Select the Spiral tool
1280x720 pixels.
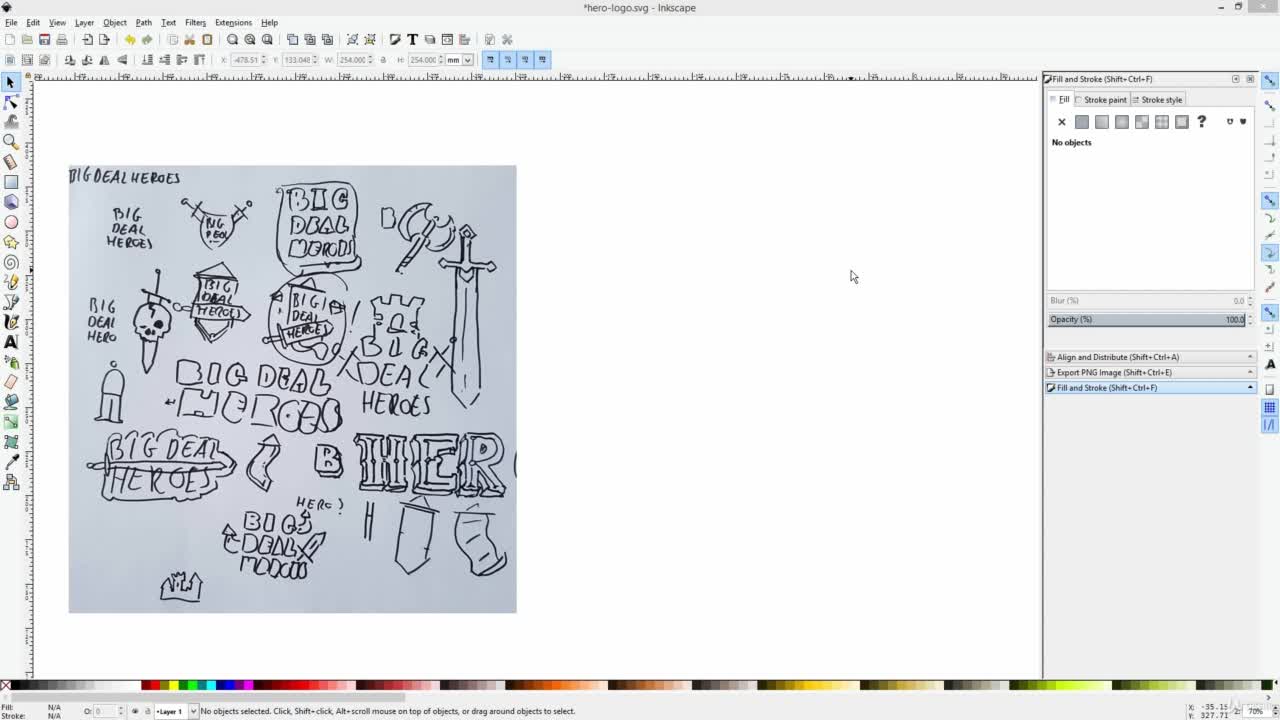[x=11, y=262]
